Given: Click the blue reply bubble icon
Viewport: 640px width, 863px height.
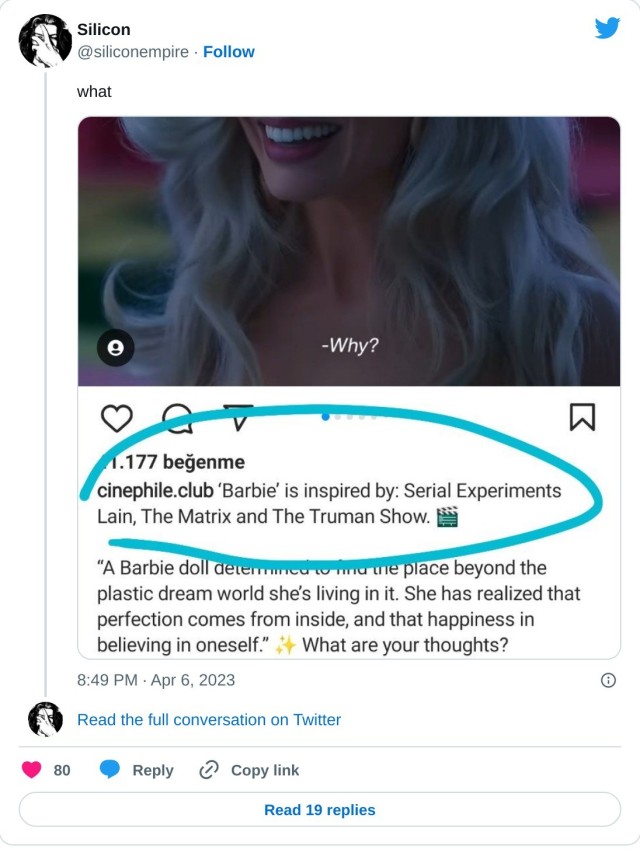Looking at the screenshot, I should click(110, 770).
